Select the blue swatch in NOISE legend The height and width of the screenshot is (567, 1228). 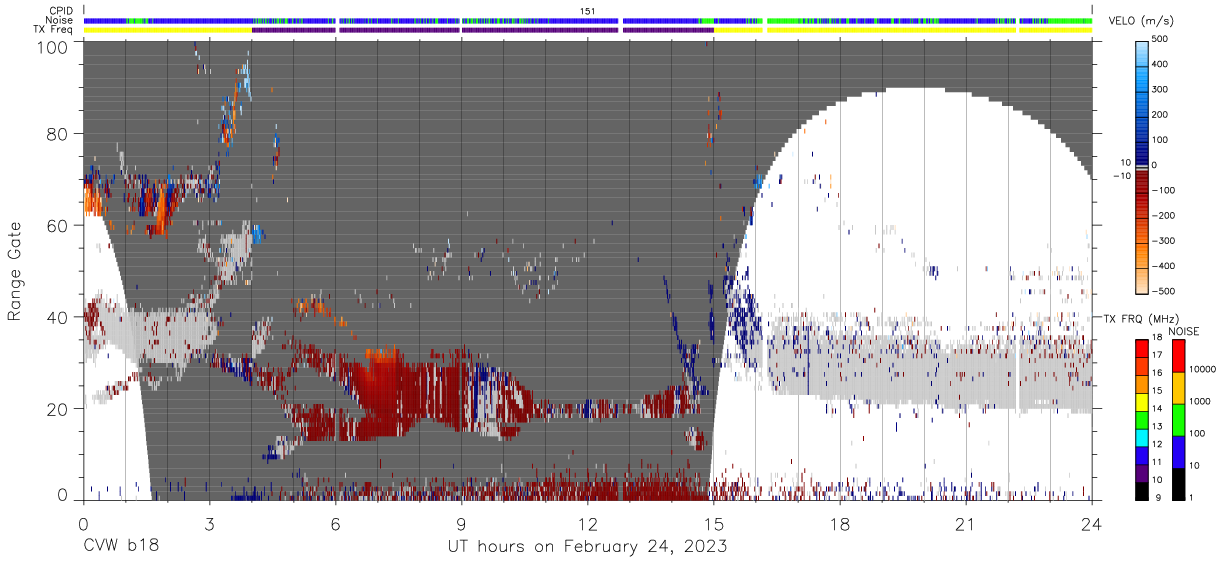pyautogui.click(x=1179, y=452)
